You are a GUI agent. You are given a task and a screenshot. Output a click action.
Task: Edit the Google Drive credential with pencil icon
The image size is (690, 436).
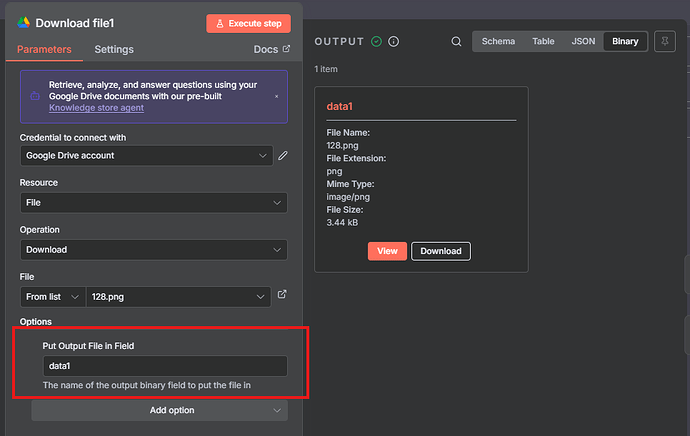[283, 156]
